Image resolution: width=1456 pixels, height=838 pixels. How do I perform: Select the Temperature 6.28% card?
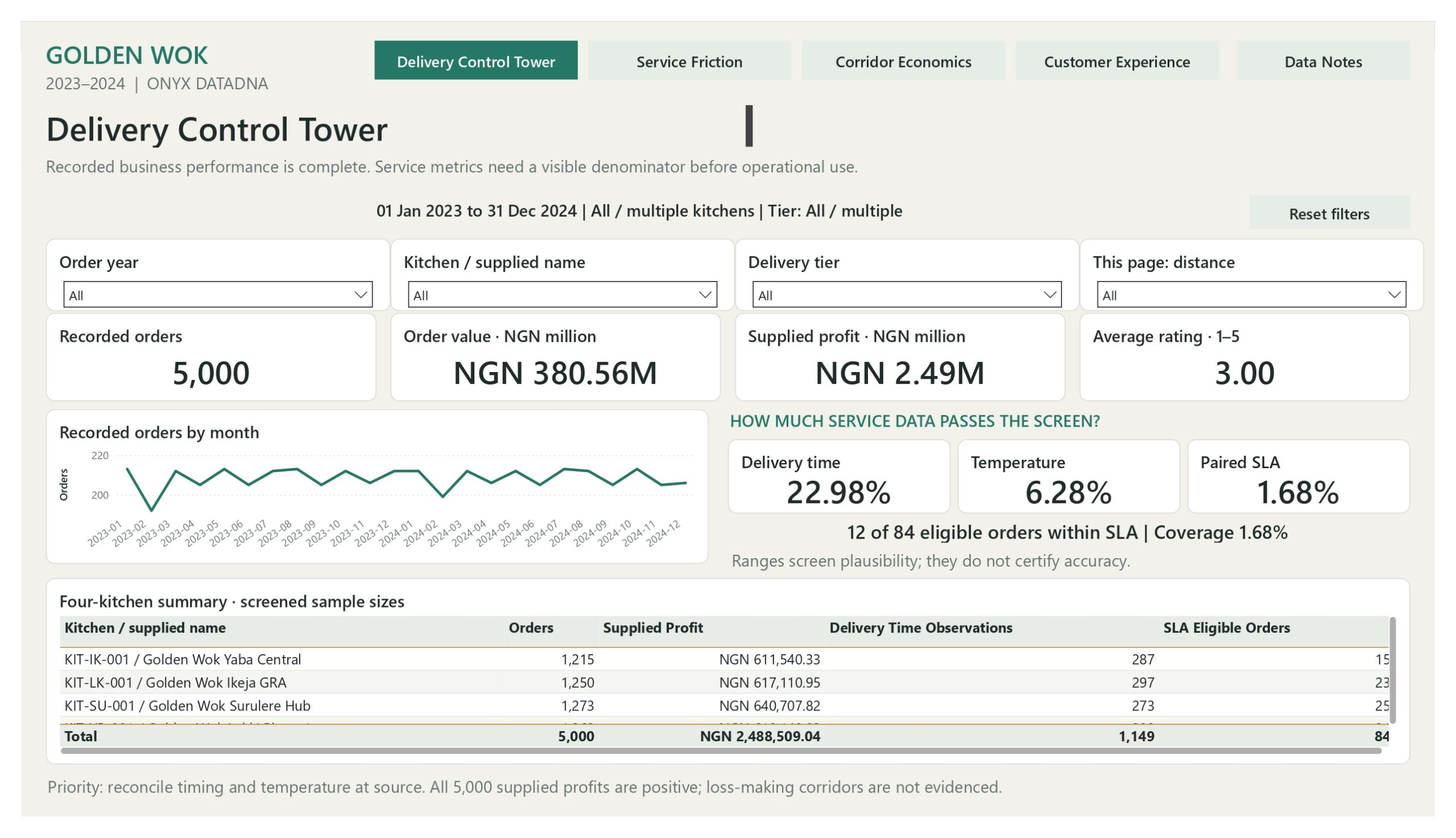click(1068, 476)
